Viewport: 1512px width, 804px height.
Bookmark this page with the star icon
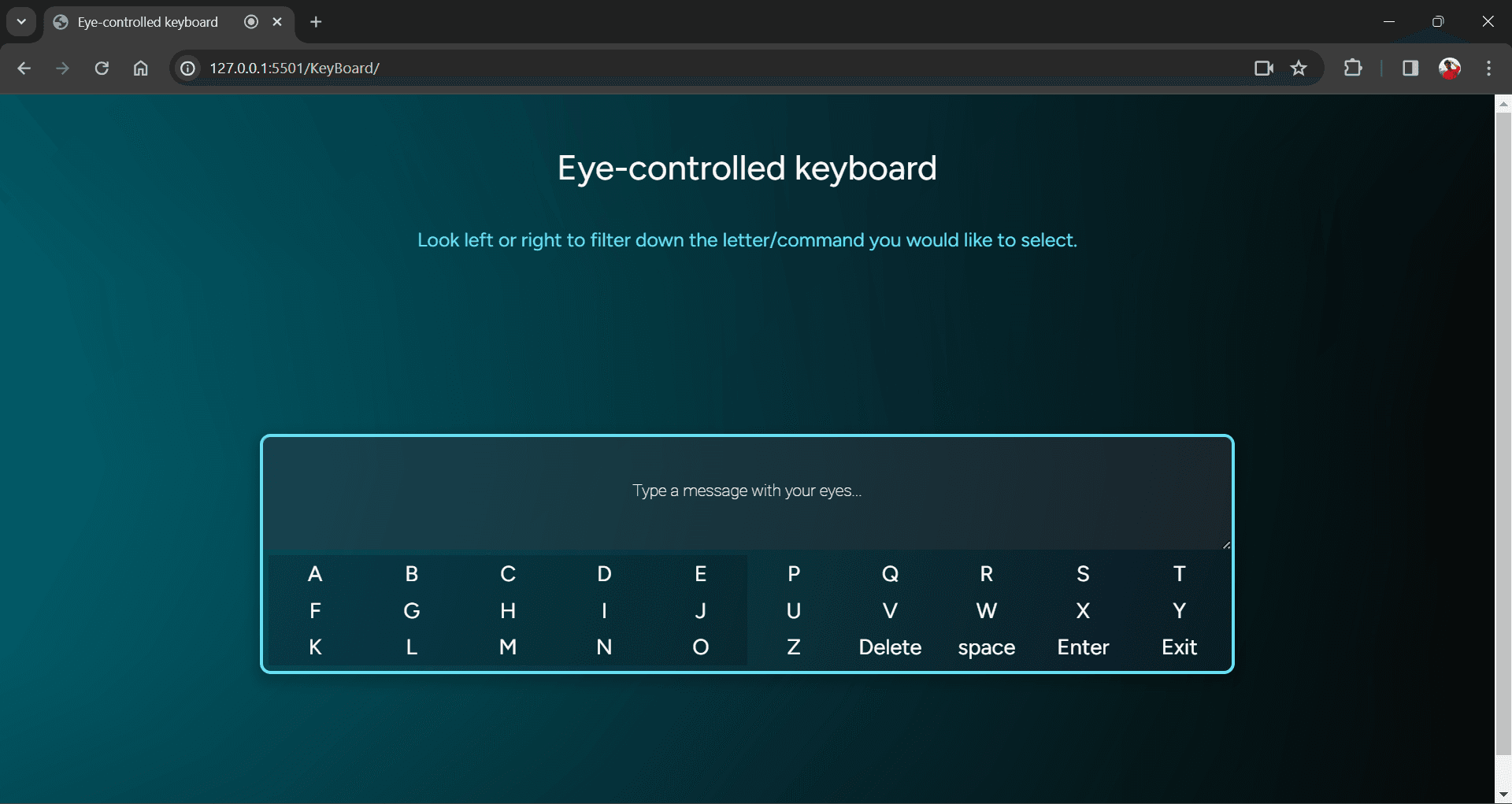tap(1299, 69)
